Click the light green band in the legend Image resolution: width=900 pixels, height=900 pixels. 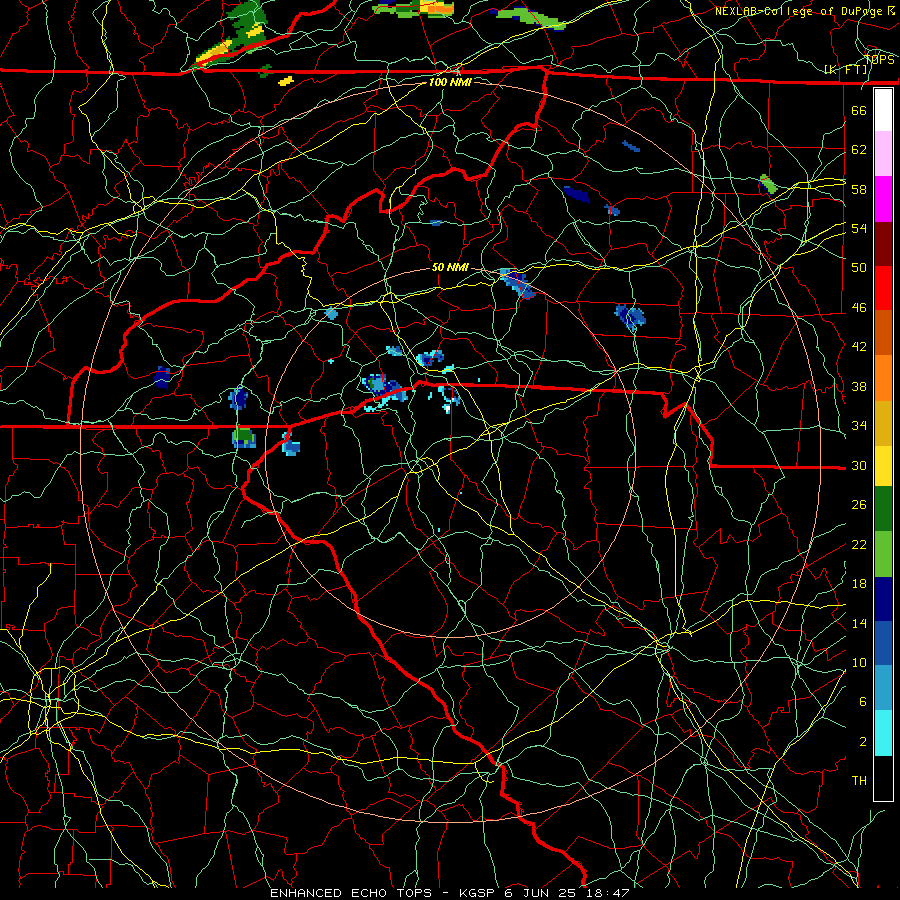pyautogui.click(x=883, y=554)
